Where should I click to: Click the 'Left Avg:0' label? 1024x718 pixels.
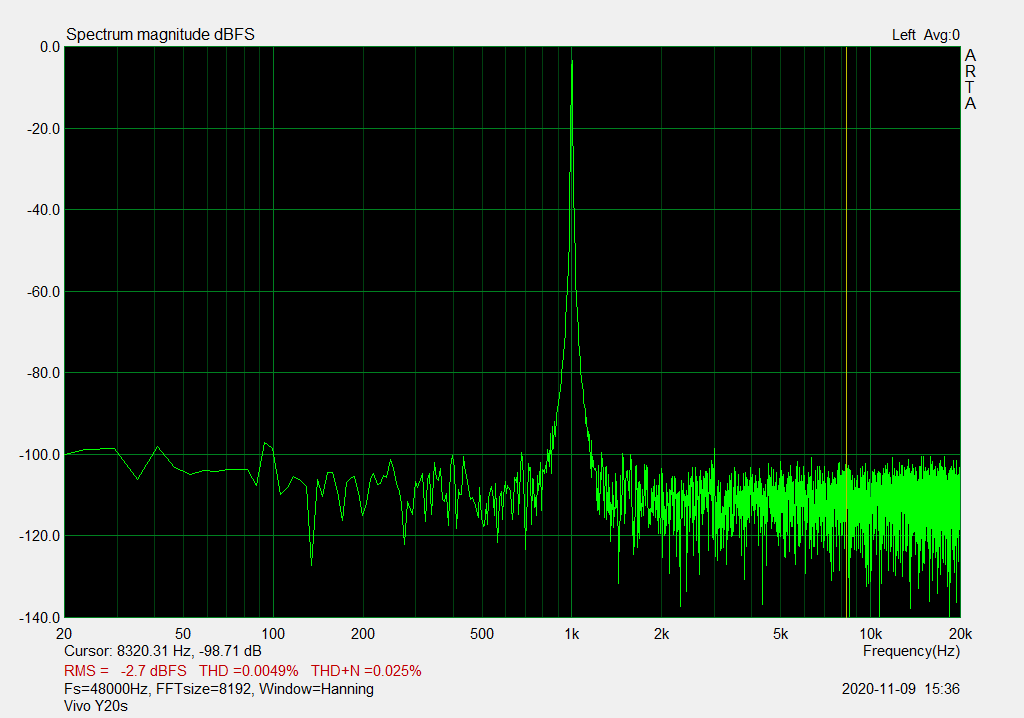click(925, 35)
